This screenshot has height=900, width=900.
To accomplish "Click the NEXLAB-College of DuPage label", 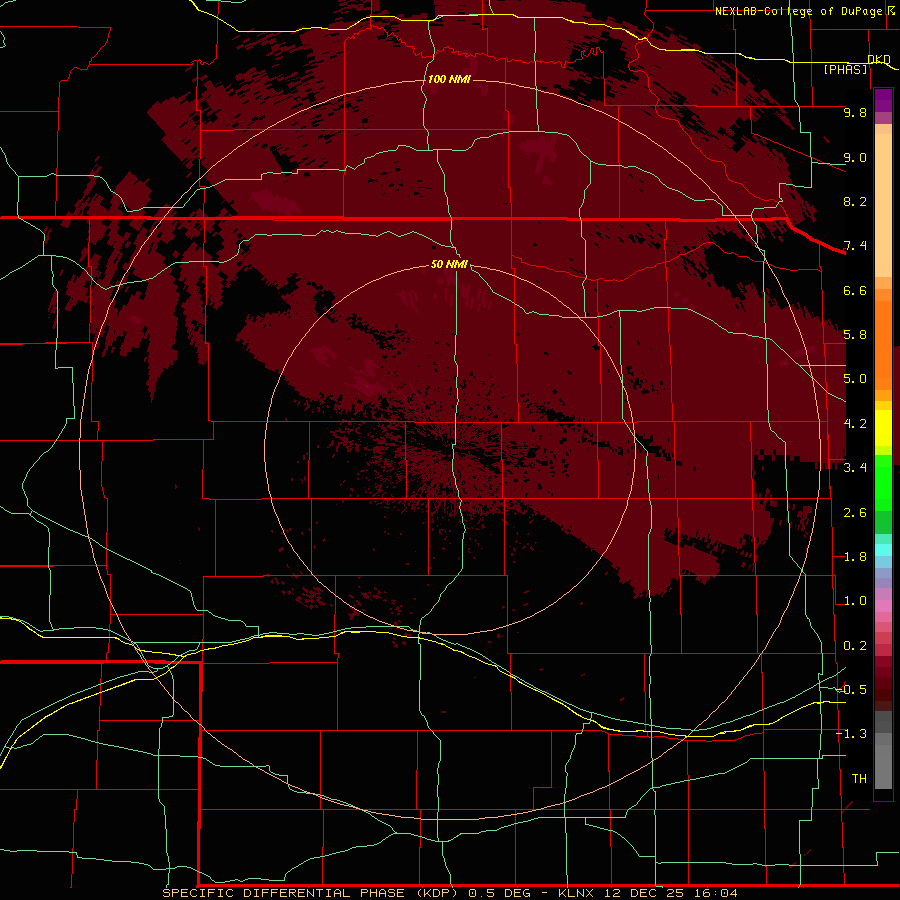I will (x=799, y=11).
